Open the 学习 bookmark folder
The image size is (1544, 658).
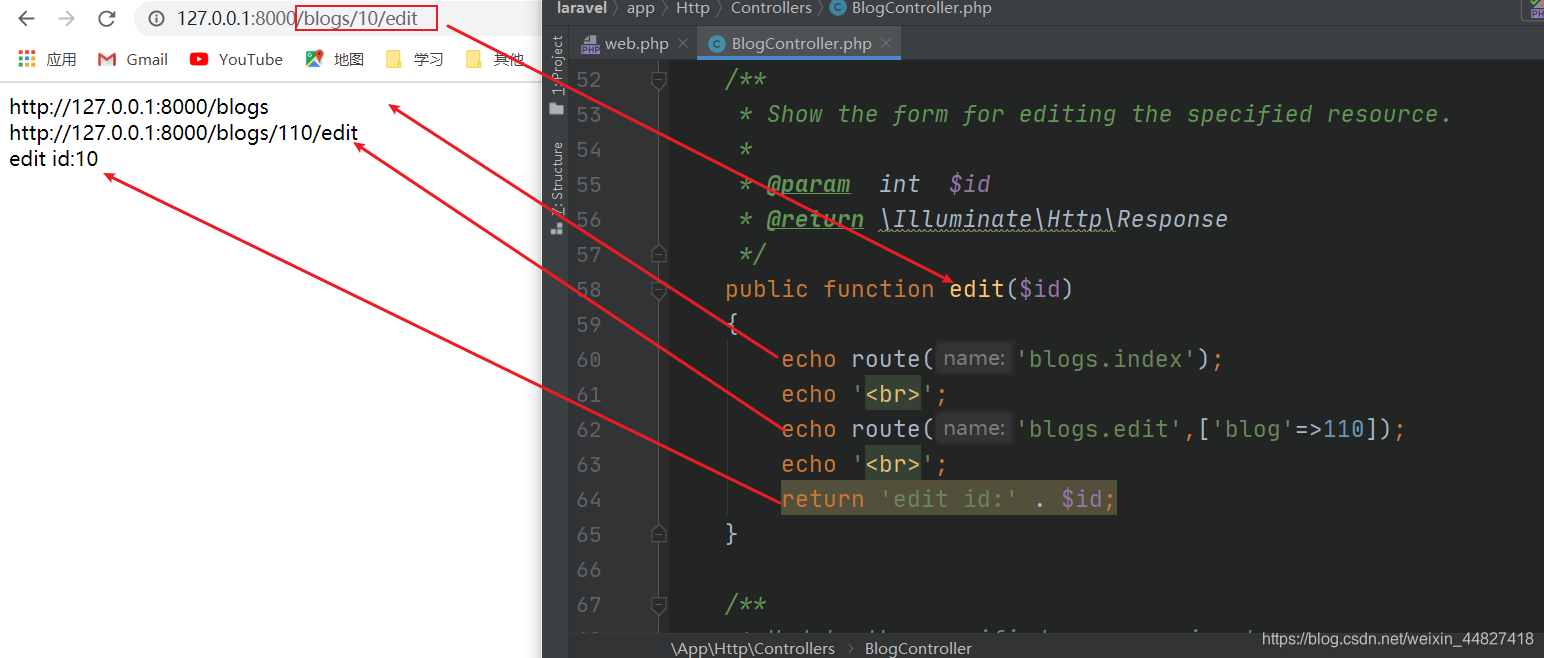point(414,59)
